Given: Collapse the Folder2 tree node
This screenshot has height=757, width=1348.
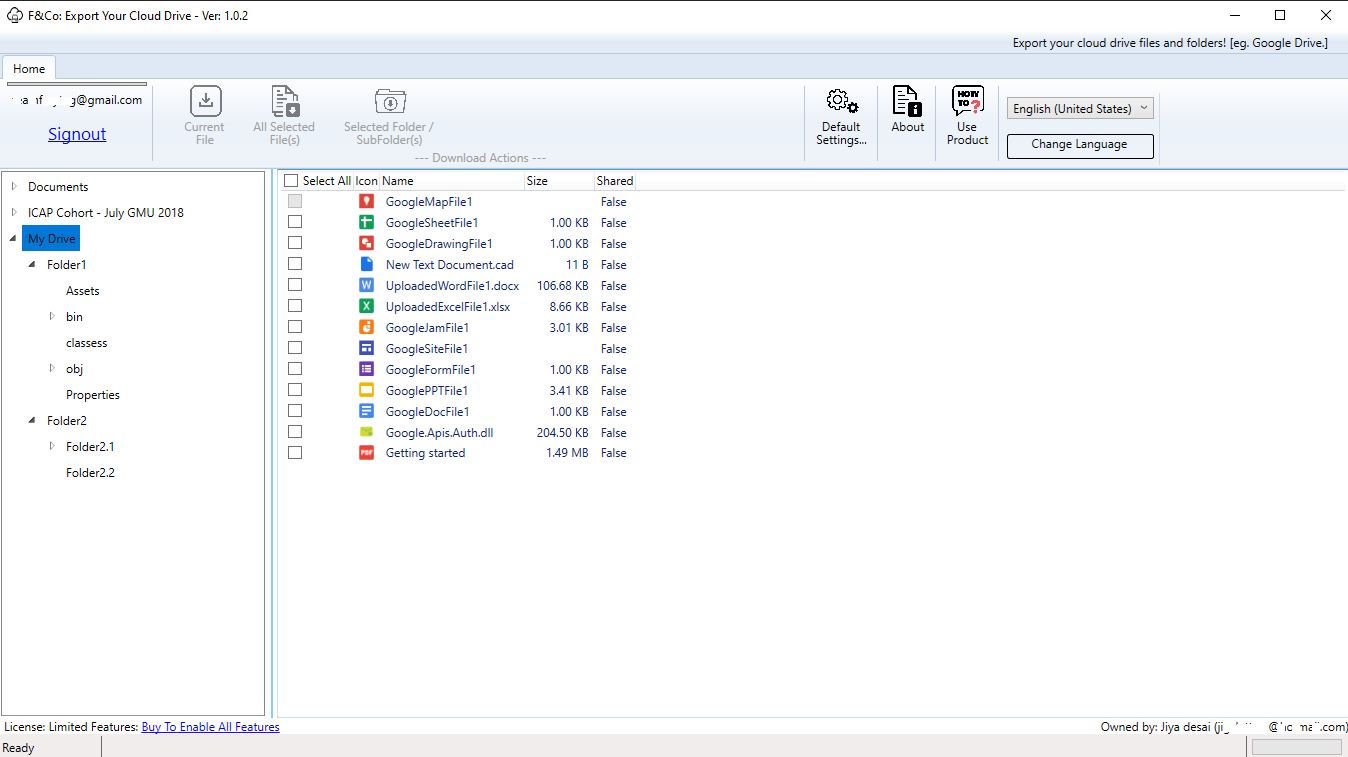Looking at the screenshot, I should pyautogui.click(x=33, y=421).
